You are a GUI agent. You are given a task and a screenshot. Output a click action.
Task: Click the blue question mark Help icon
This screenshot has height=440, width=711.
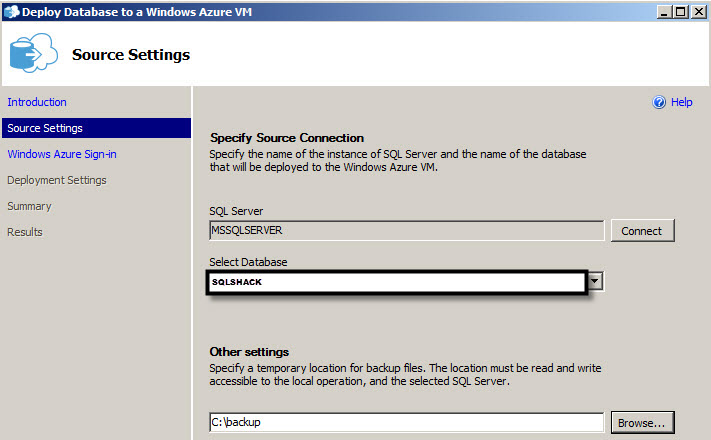click(659, 102)
